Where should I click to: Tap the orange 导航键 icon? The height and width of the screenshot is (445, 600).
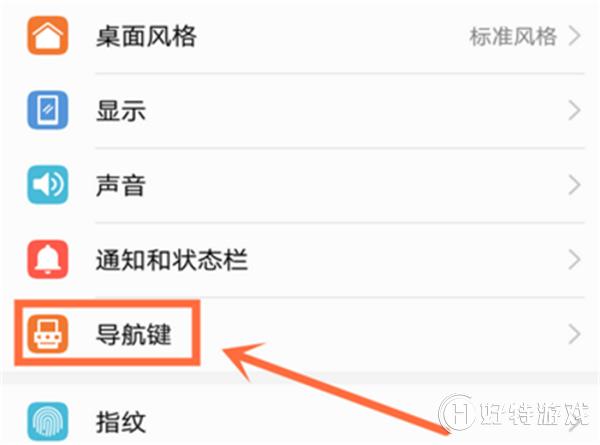(x=47, y=334)
